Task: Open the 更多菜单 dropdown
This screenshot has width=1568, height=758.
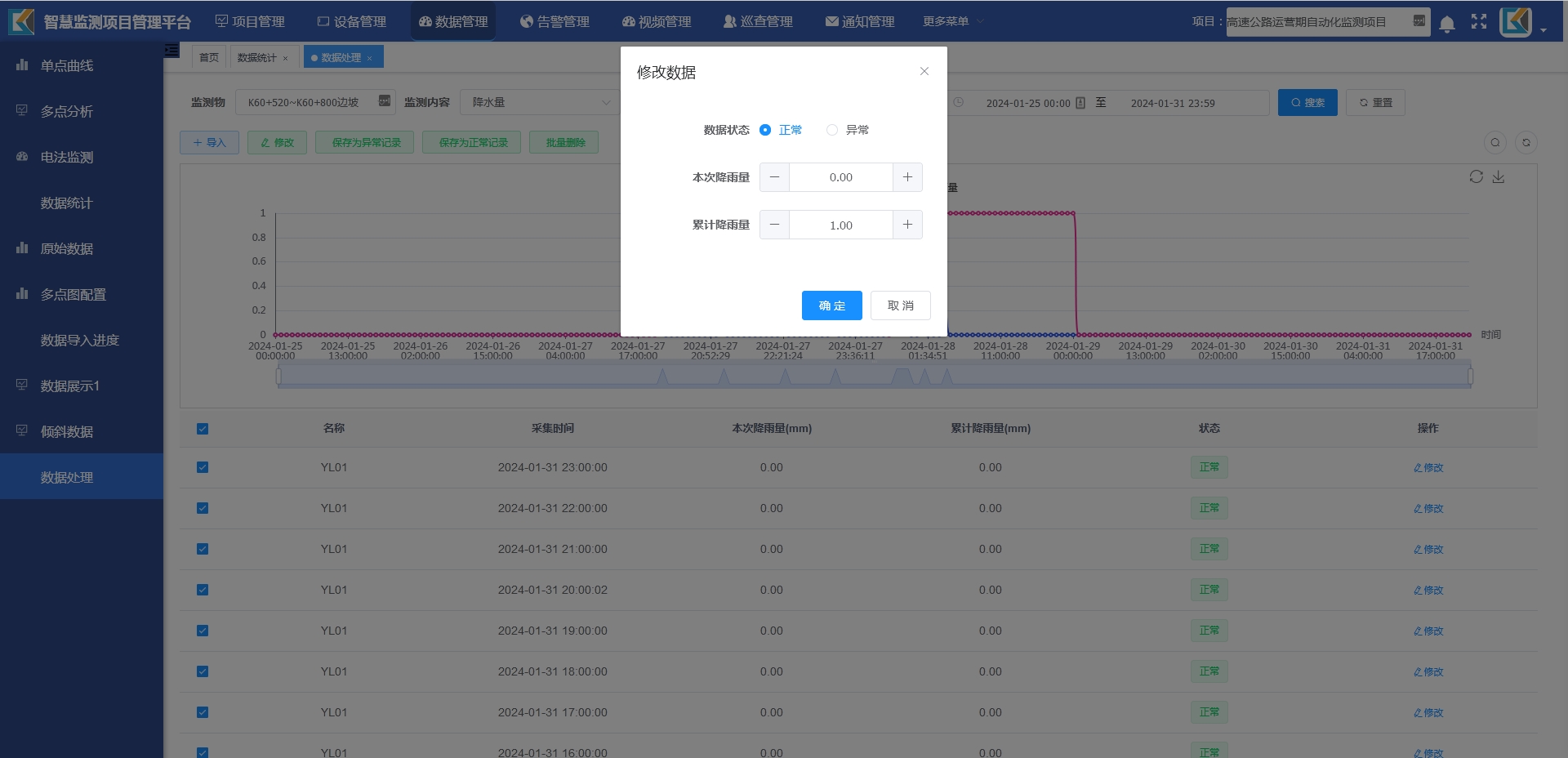Action: click(x=952, y=21)
